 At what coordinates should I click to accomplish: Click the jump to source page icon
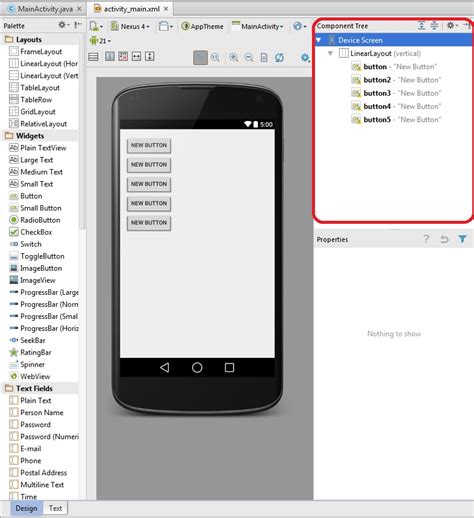(x=264, y=57)
